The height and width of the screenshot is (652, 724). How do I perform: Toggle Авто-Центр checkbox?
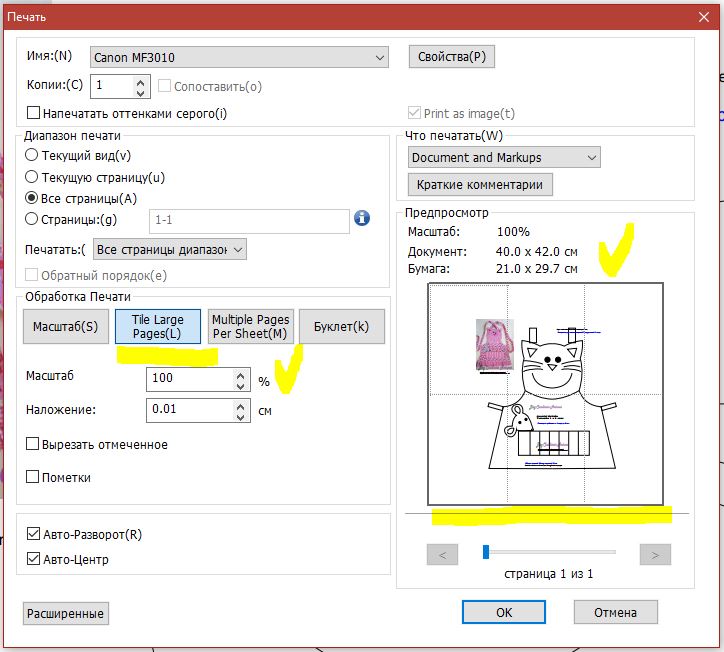tap(33, 559)
